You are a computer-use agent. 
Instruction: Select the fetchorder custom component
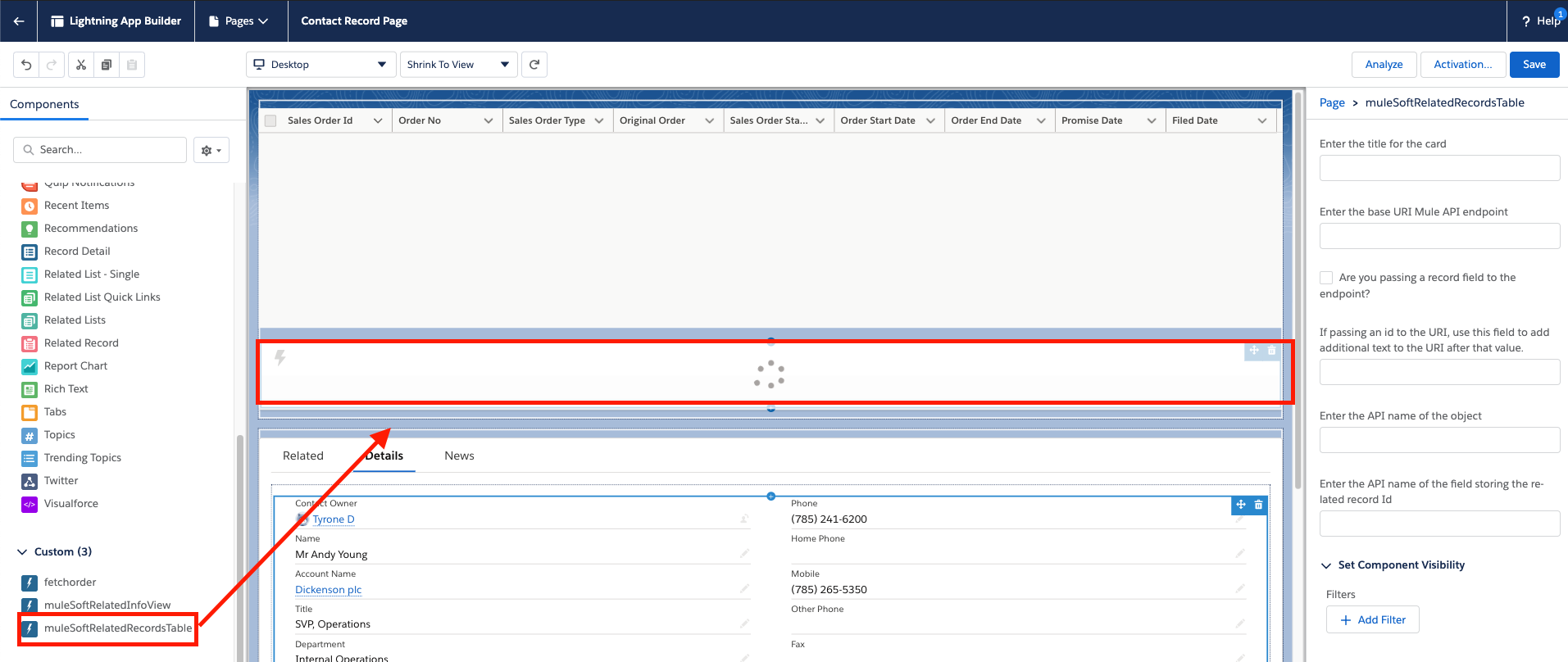click(70, 583)
